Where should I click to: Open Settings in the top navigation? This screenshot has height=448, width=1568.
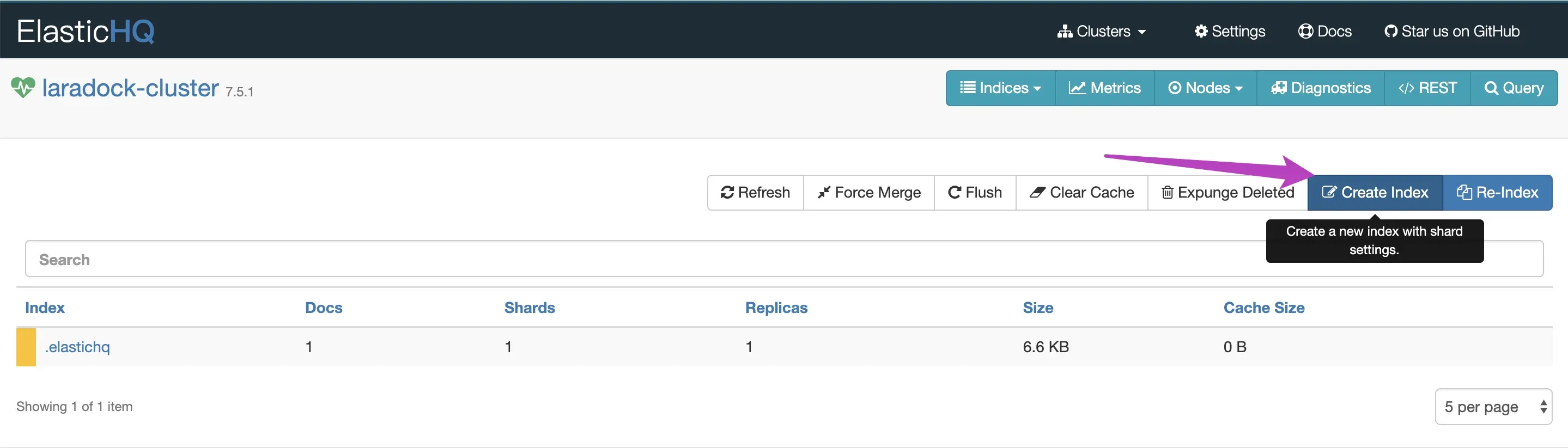tap(1230, 31)
